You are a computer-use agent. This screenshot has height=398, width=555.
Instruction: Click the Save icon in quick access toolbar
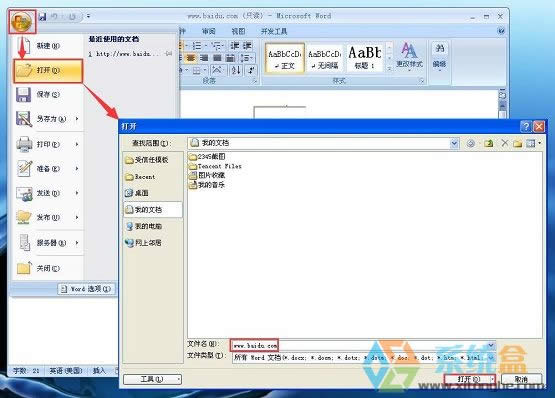(43, 17)
